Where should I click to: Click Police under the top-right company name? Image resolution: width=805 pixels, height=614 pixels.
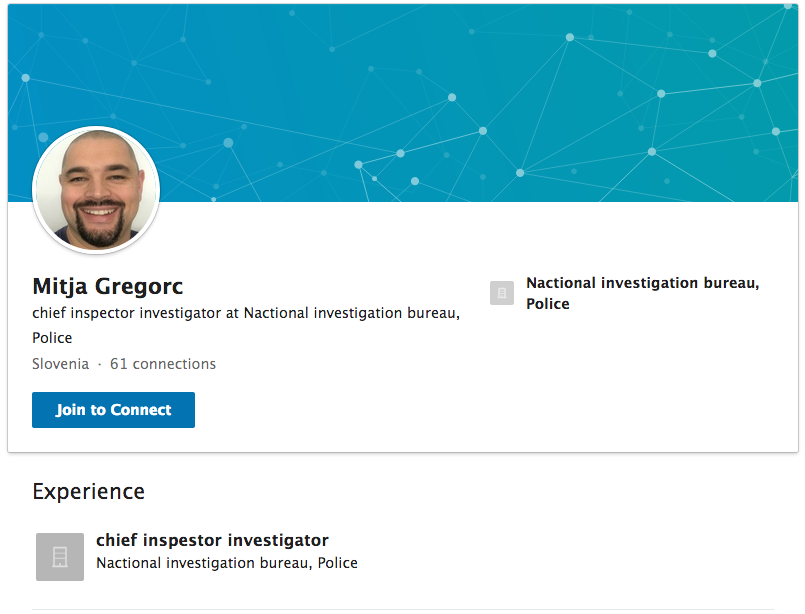coord(548,304)
